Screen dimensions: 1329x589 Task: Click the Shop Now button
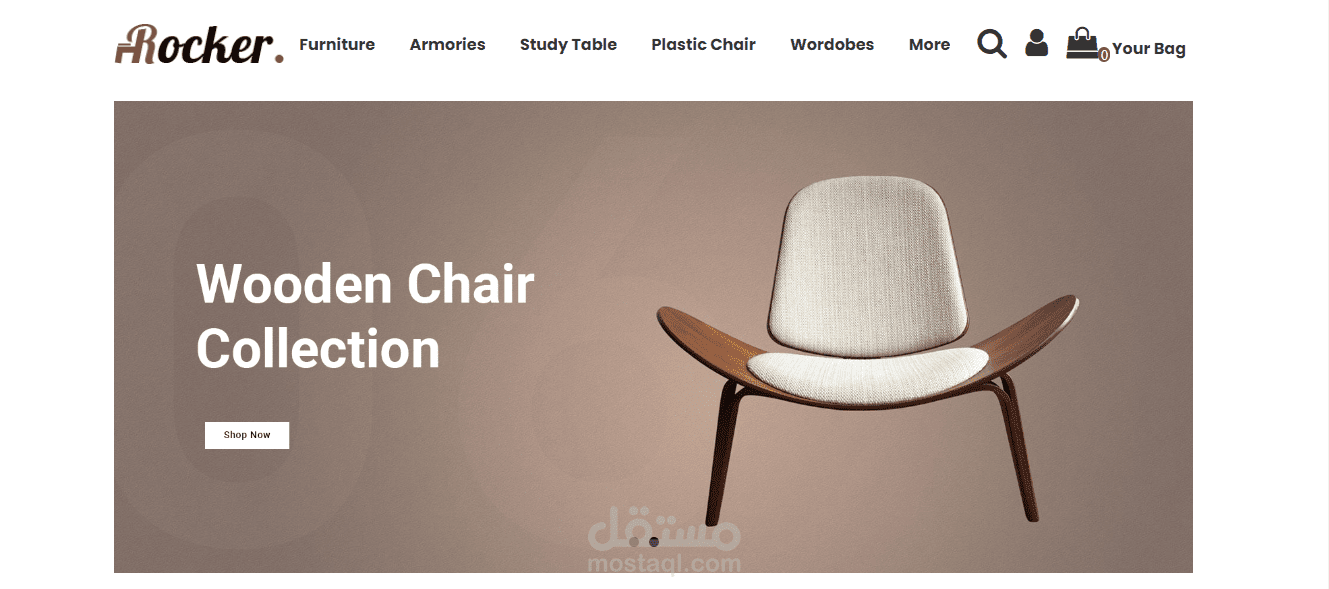[247, 435]
